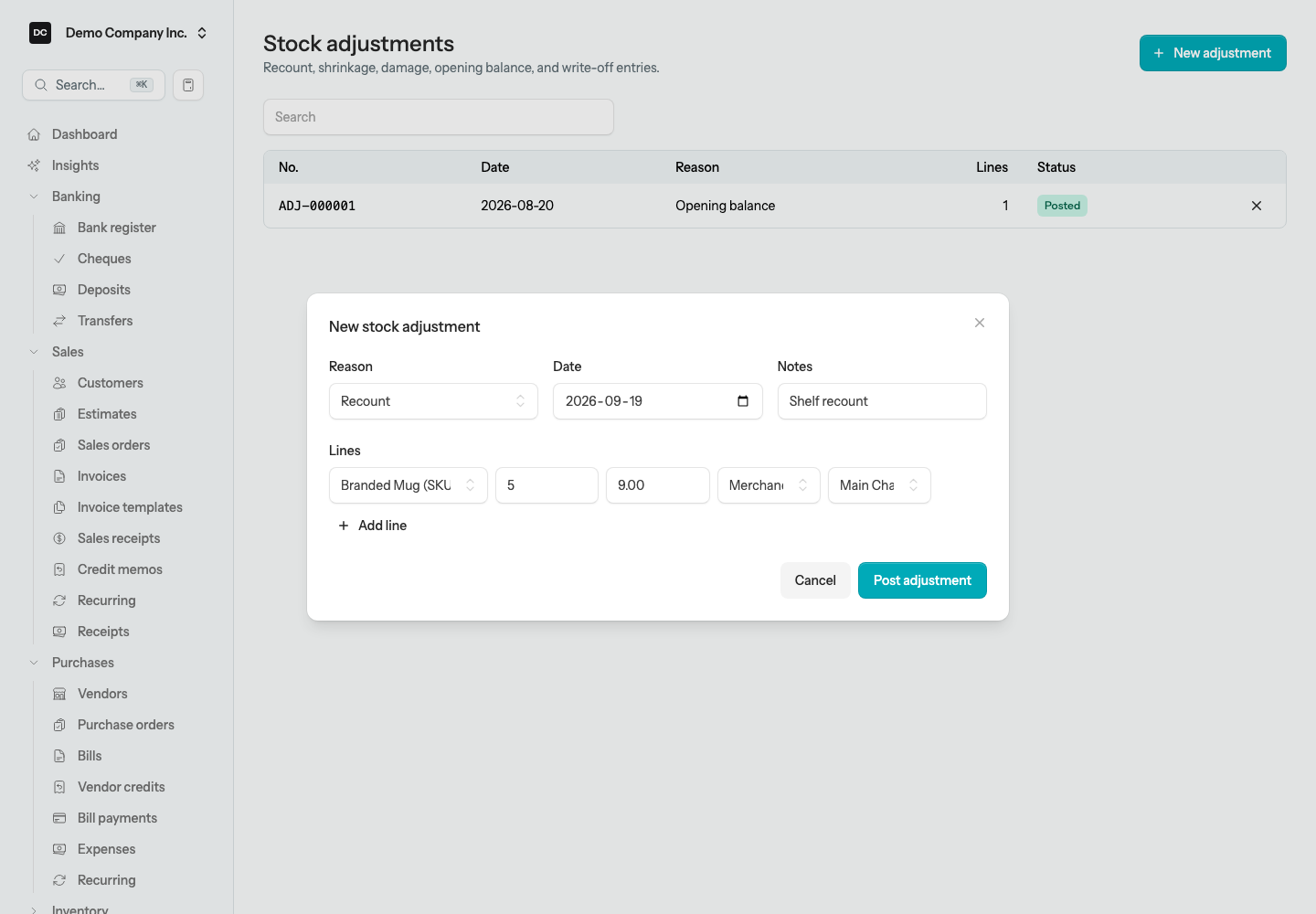
Task: Open Credit memos
Action: point(120,569)
